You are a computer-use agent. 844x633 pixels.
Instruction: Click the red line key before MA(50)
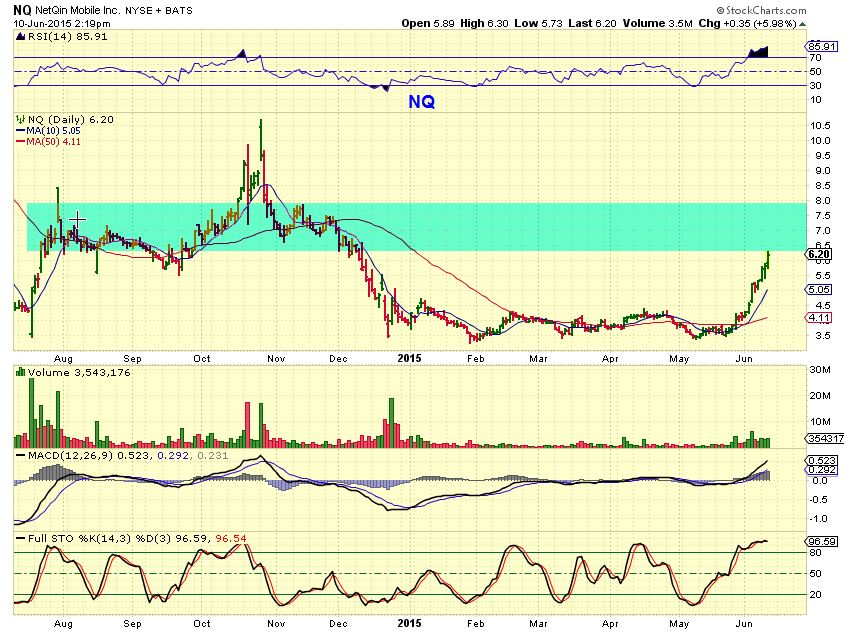[x=21, y=142]
